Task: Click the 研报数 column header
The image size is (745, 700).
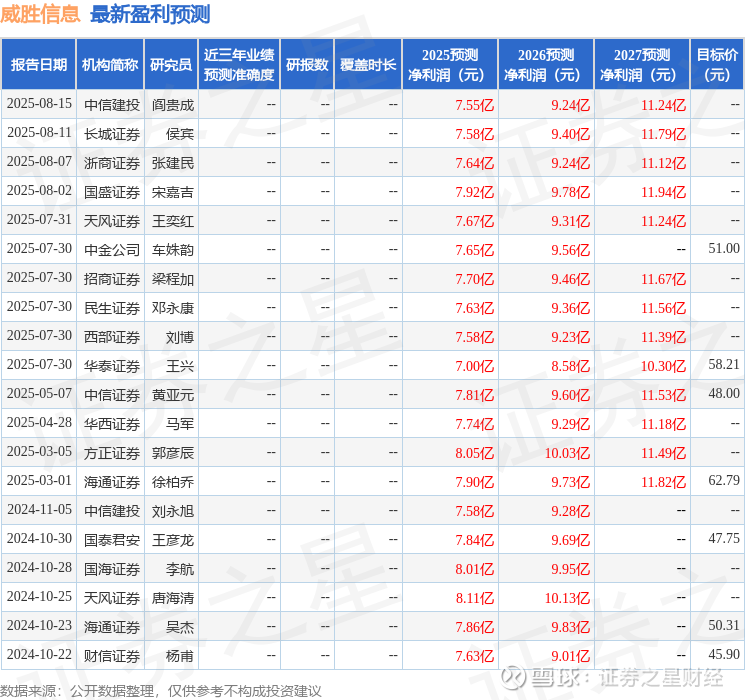Action: [307, 65]
